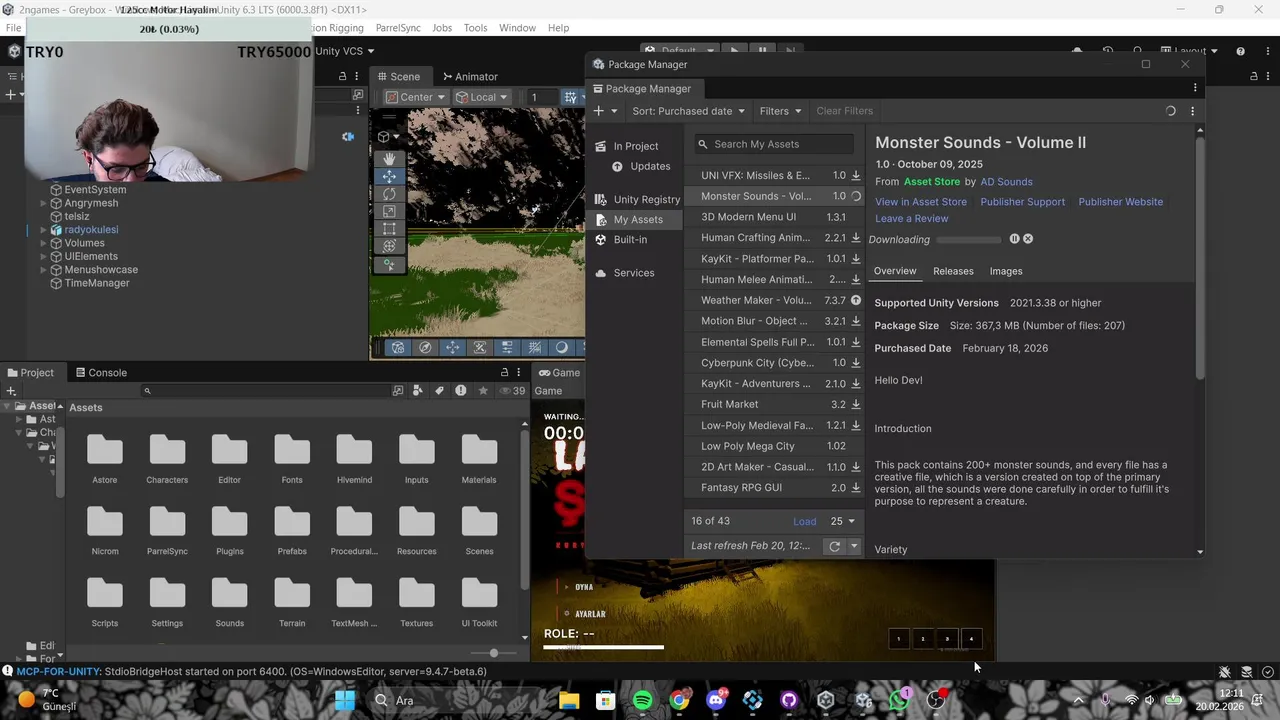The height and width of the screenshot is (720, 1280).
Task: Click the Search My Assets field
Action: pyautogui.click(x=775, y=144)
